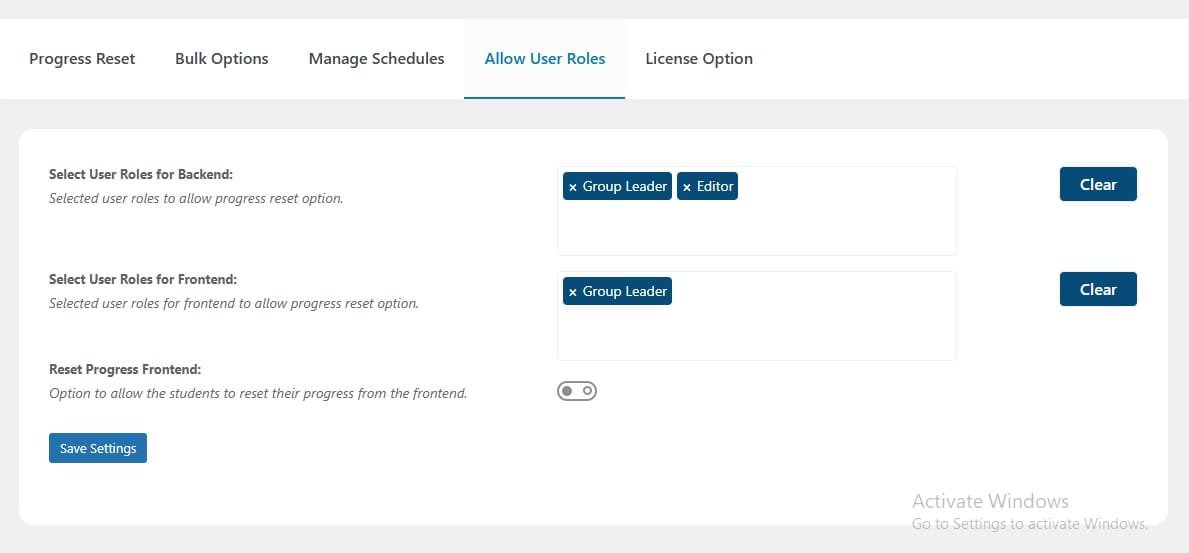The image size is (1189, 553).
Task: Go to the Manage Schedules tab
Action: (x=376, y=59)
